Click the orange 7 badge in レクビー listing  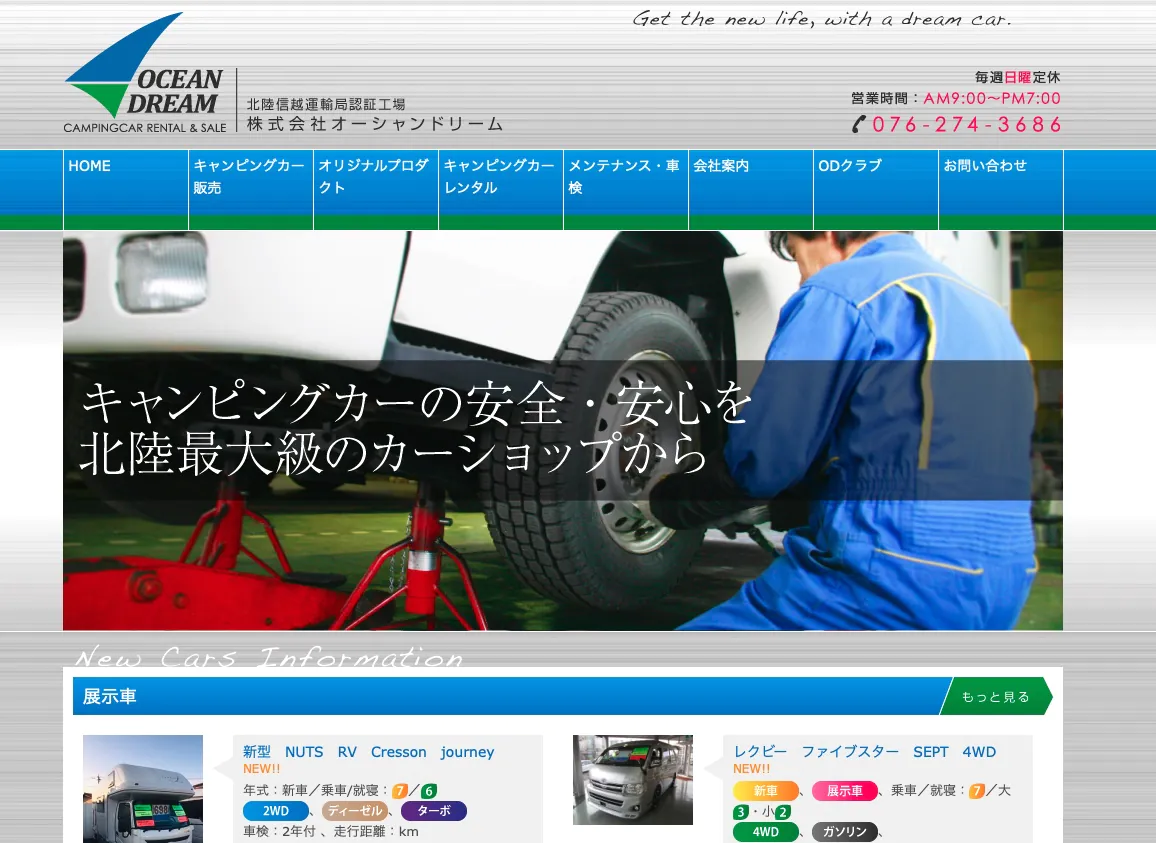[x=977, y=791]
